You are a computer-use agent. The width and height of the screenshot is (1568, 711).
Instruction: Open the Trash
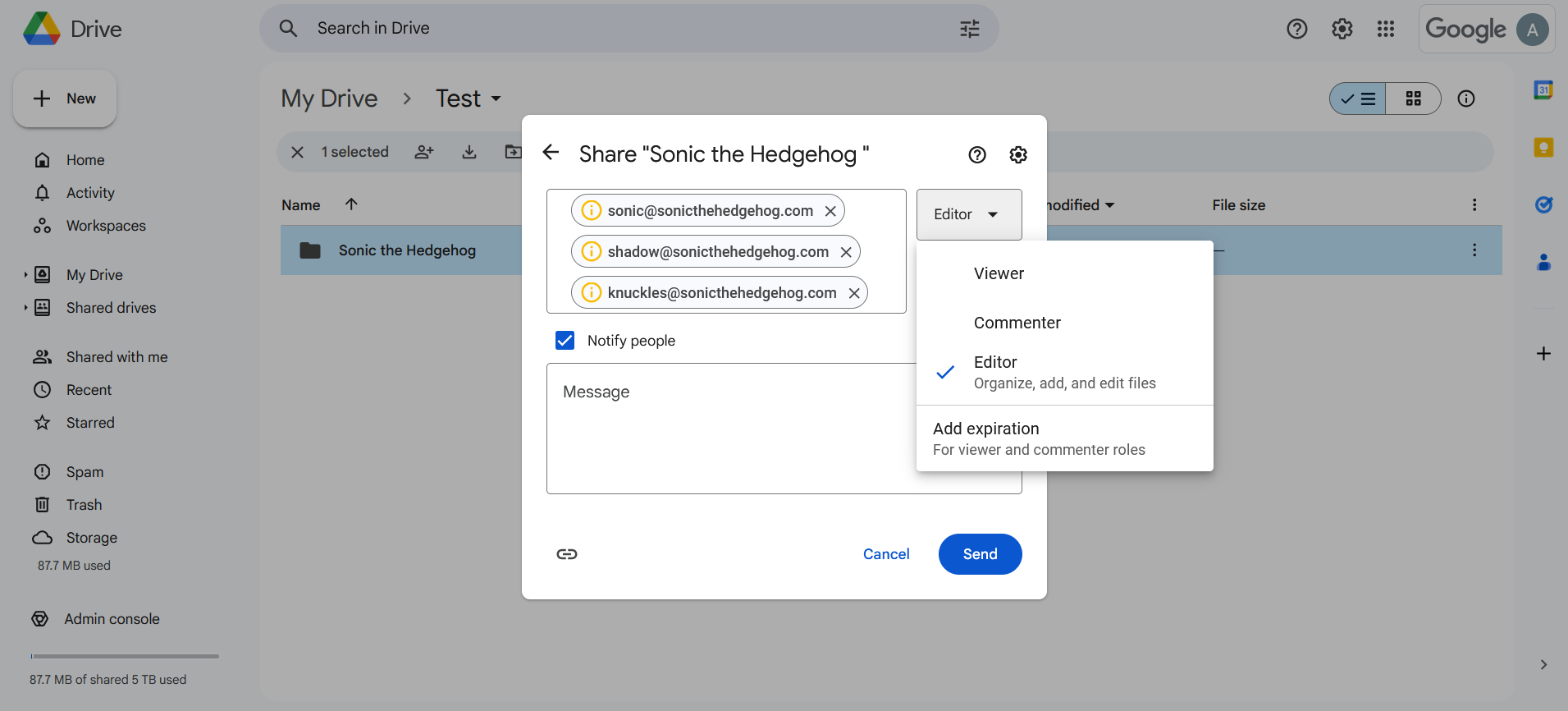[84, 505]
